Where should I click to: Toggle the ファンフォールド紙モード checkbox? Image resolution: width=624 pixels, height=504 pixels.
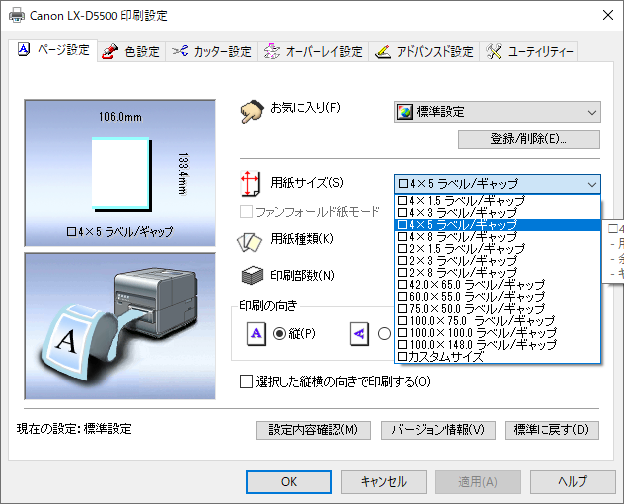pos(246,211)
